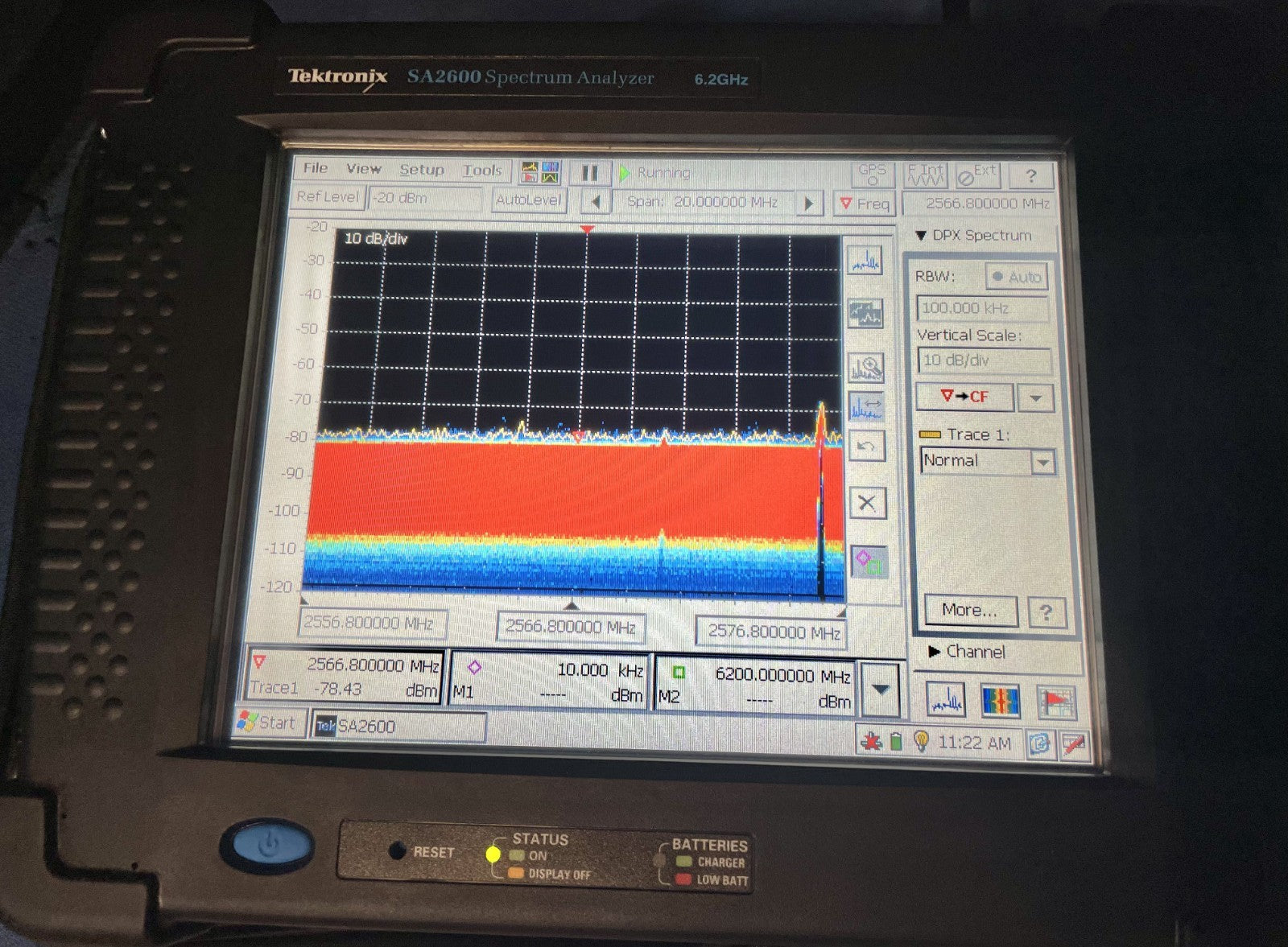
Task: Open the View menu
Action: tap(363, 169)
